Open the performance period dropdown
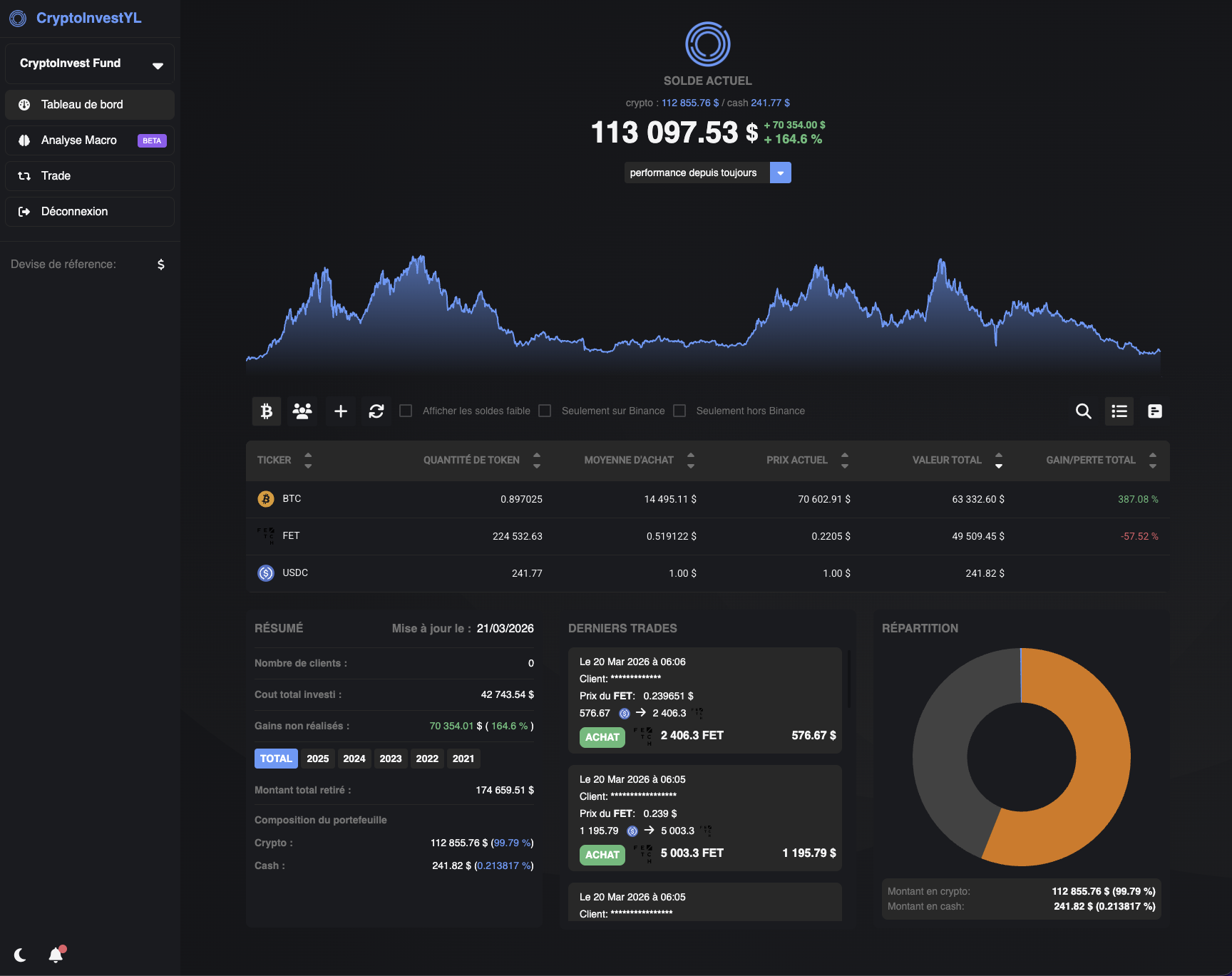1232x976 pixels. [x=780, y=173]
